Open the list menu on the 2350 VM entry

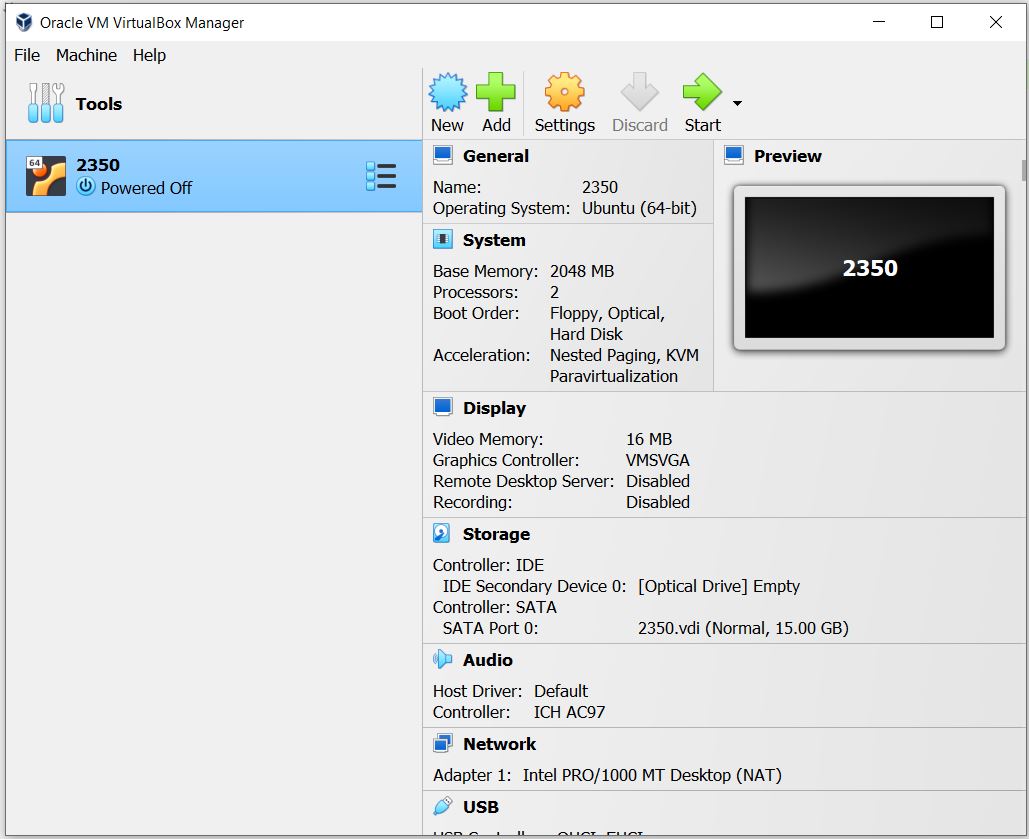tap(381, 175)
